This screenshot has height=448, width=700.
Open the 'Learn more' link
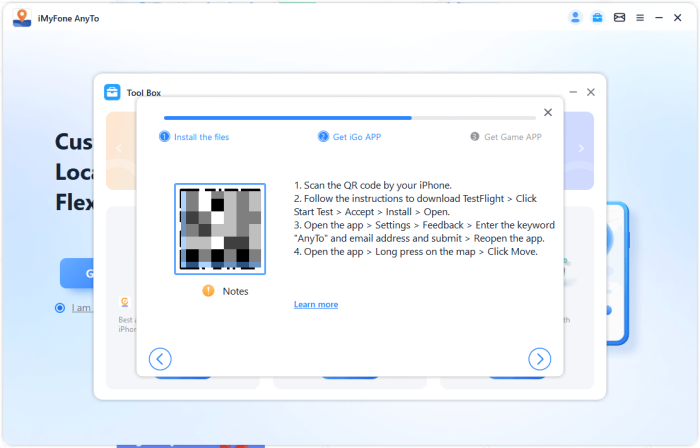tap(316, 304)
